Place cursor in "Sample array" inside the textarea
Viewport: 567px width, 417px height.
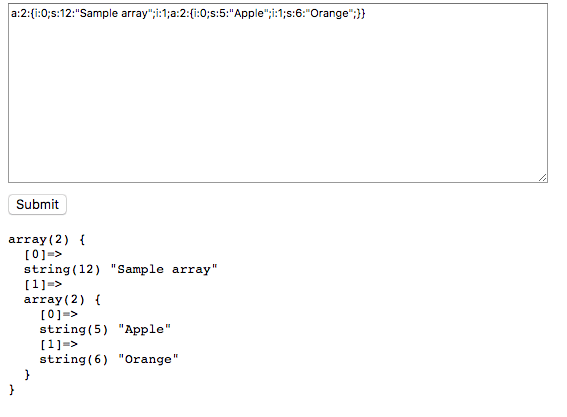pyautogui.click(x=114, y=13)
